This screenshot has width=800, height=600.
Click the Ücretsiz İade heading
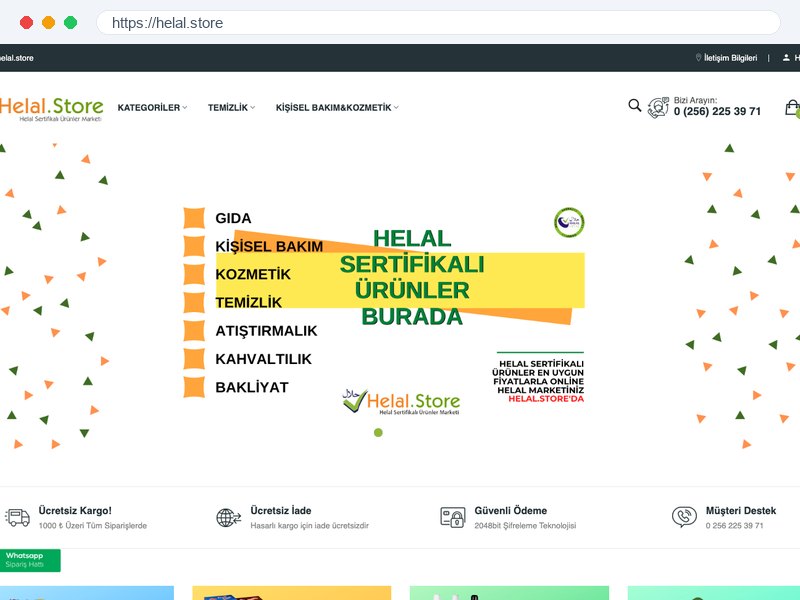(x=281, y=511)
